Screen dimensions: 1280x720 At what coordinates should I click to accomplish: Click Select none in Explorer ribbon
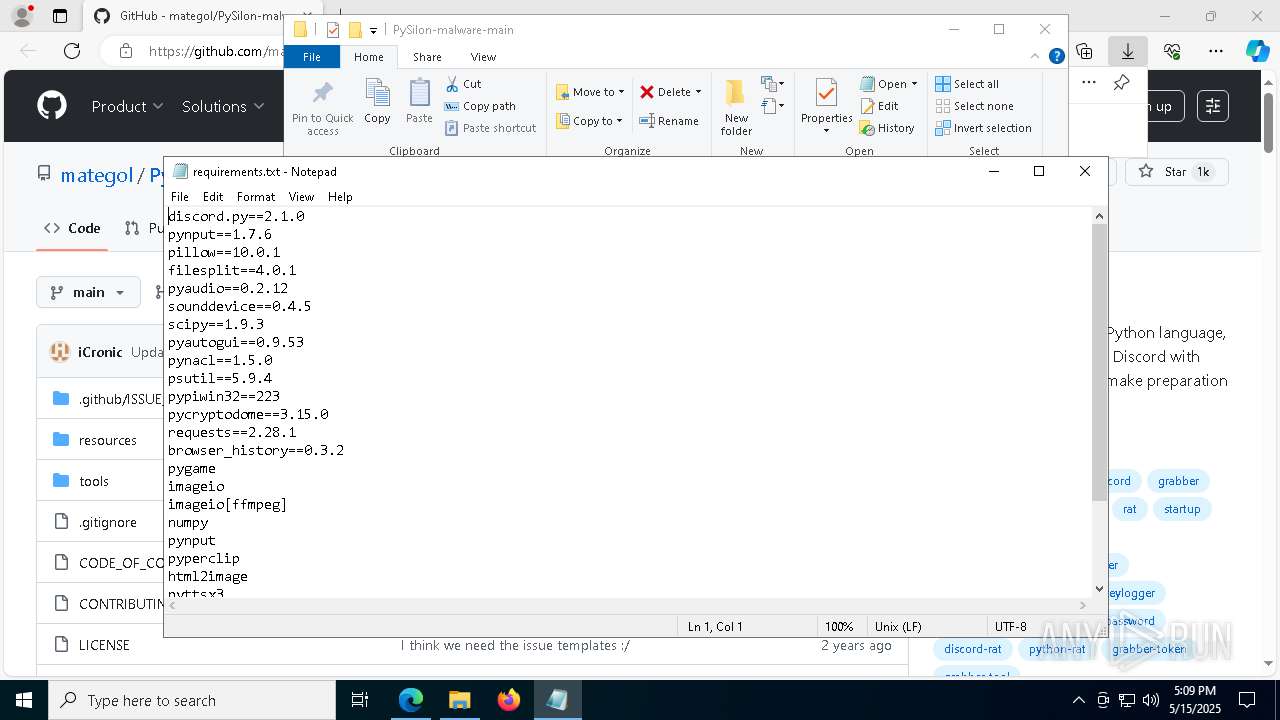pyautogui.click(x=974, y=106)
